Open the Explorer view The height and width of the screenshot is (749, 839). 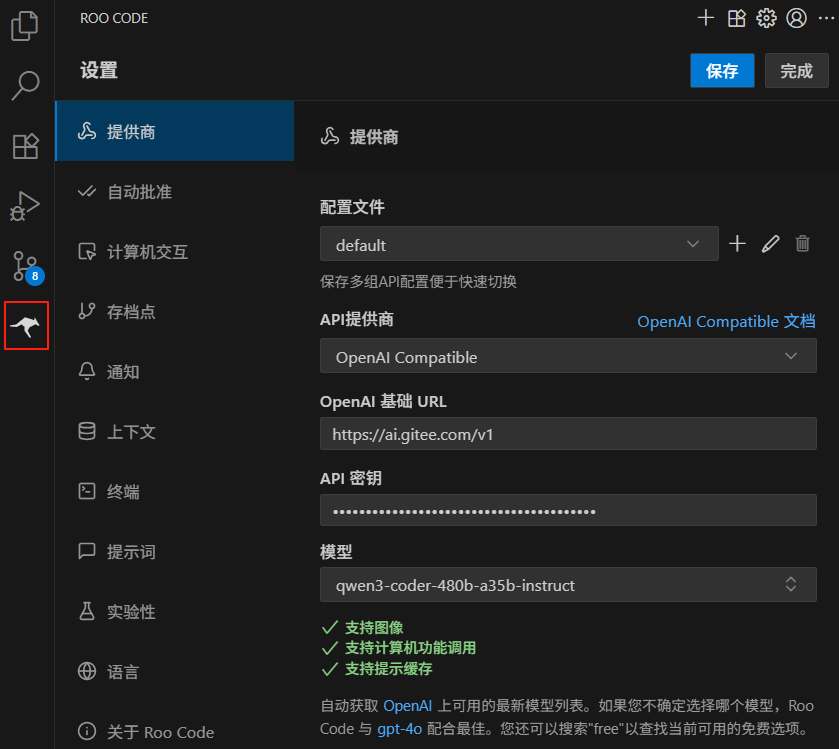[25, 26]
